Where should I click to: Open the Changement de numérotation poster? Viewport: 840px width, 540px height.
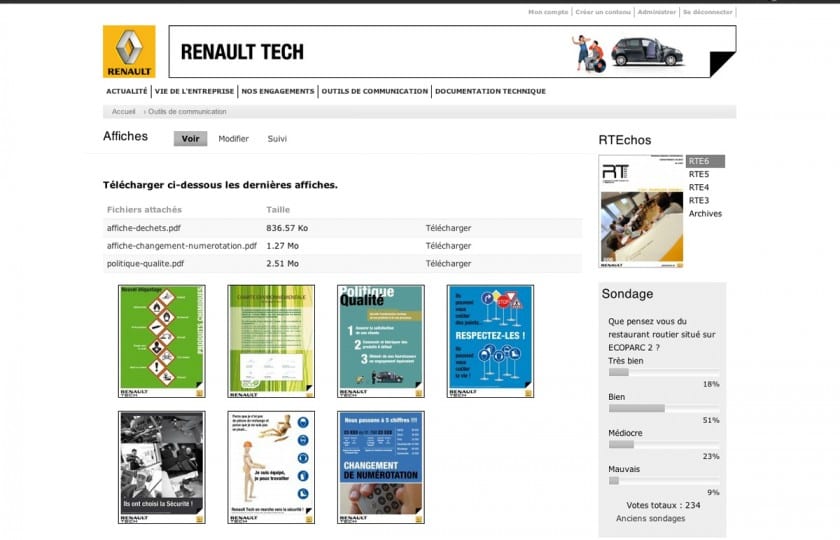point(381,467)
